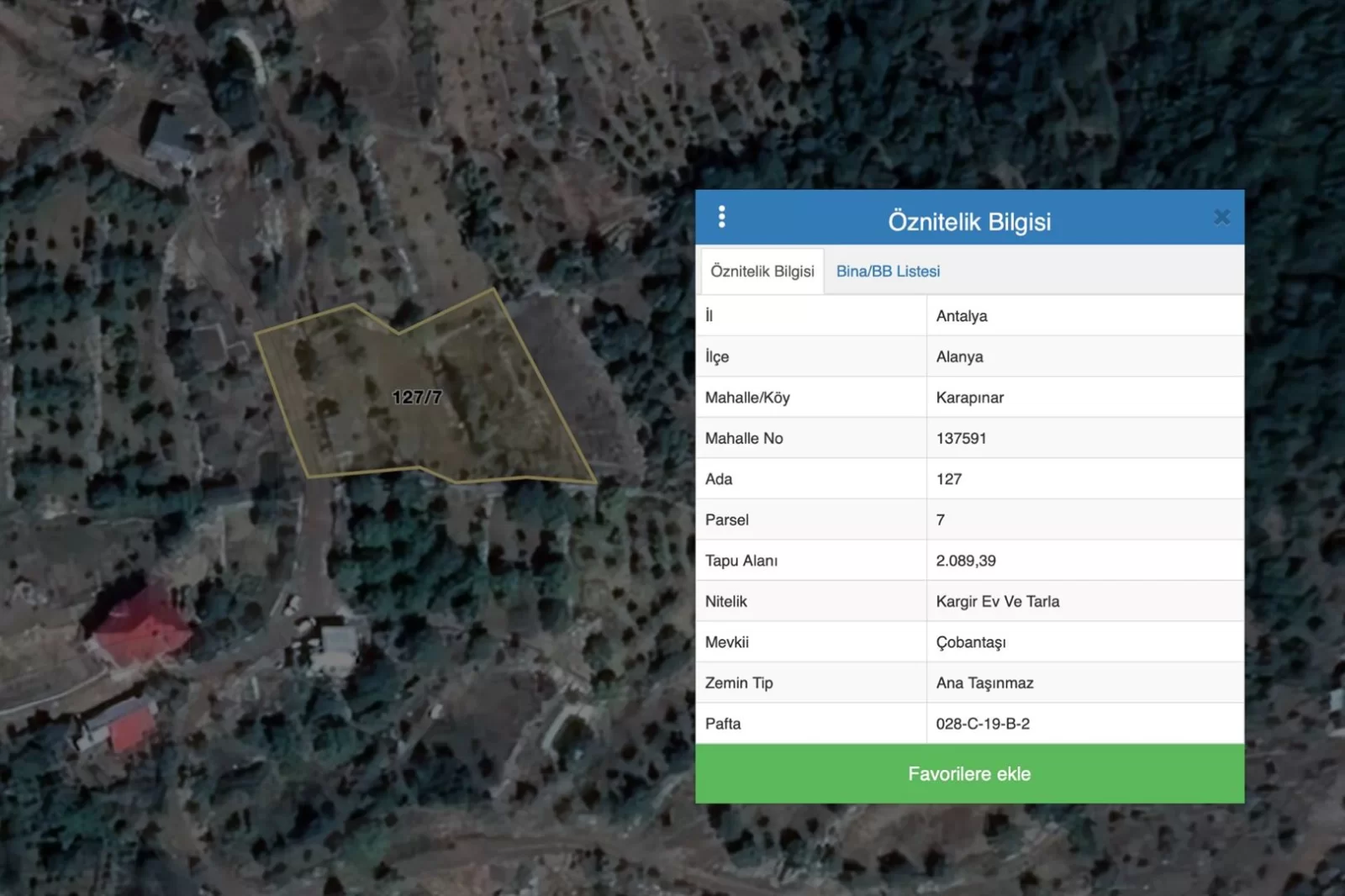
Task: Click the Ada value 127 in table
Action: click(948, 479)
